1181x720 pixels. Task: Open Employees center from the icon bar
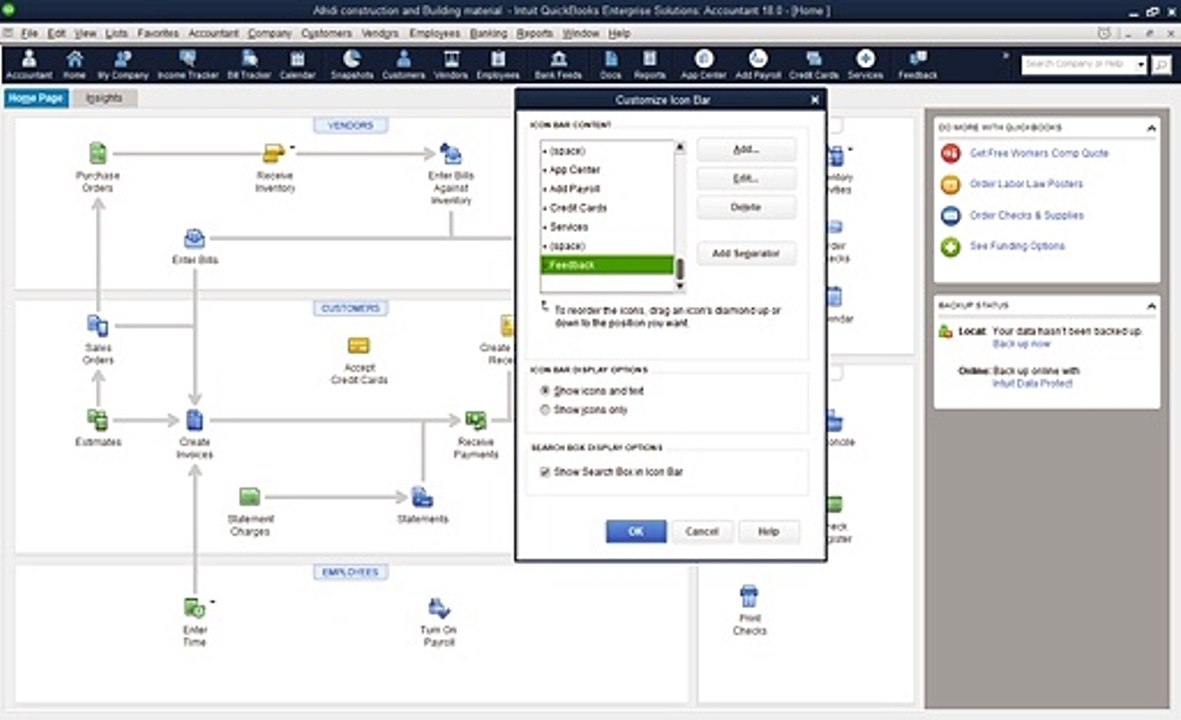click(498, 64)
